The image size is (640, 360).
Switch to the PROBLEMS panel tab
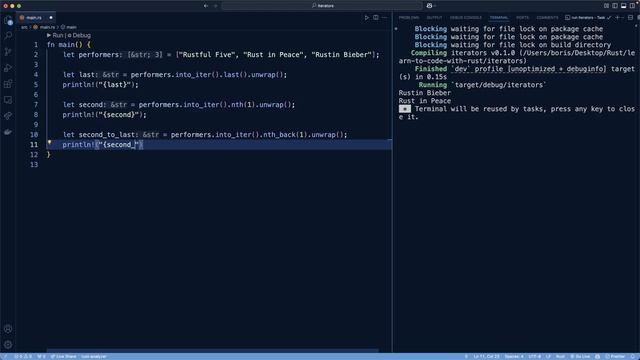(x=409, y=18)
